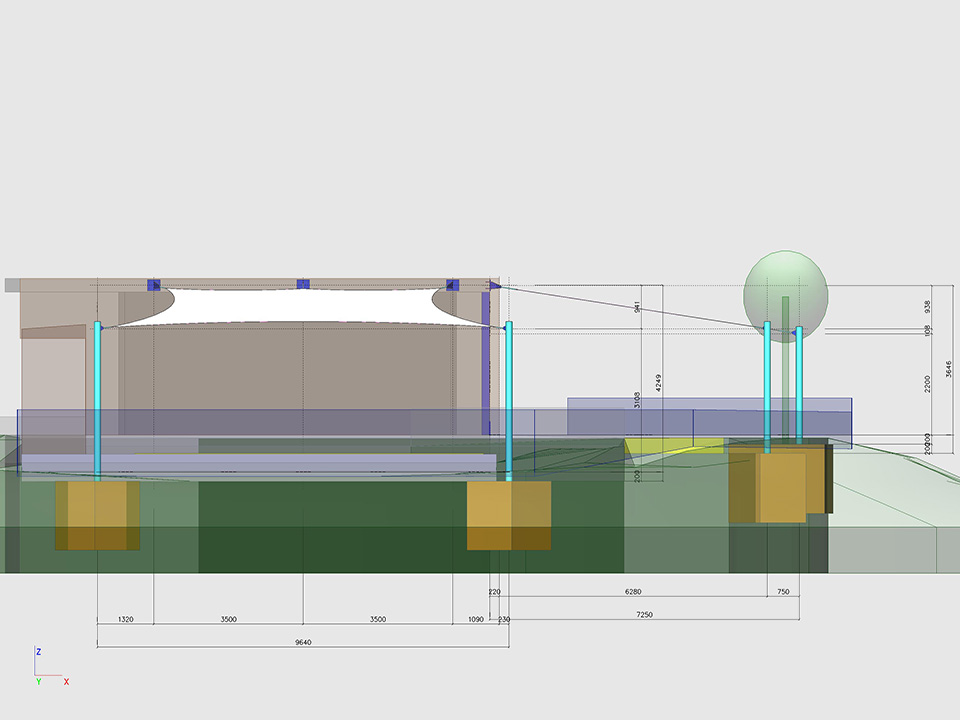Click the leftmost cyan support post
Screen dimensions: 960x720
pyautogui.click(x=98, y=400)
